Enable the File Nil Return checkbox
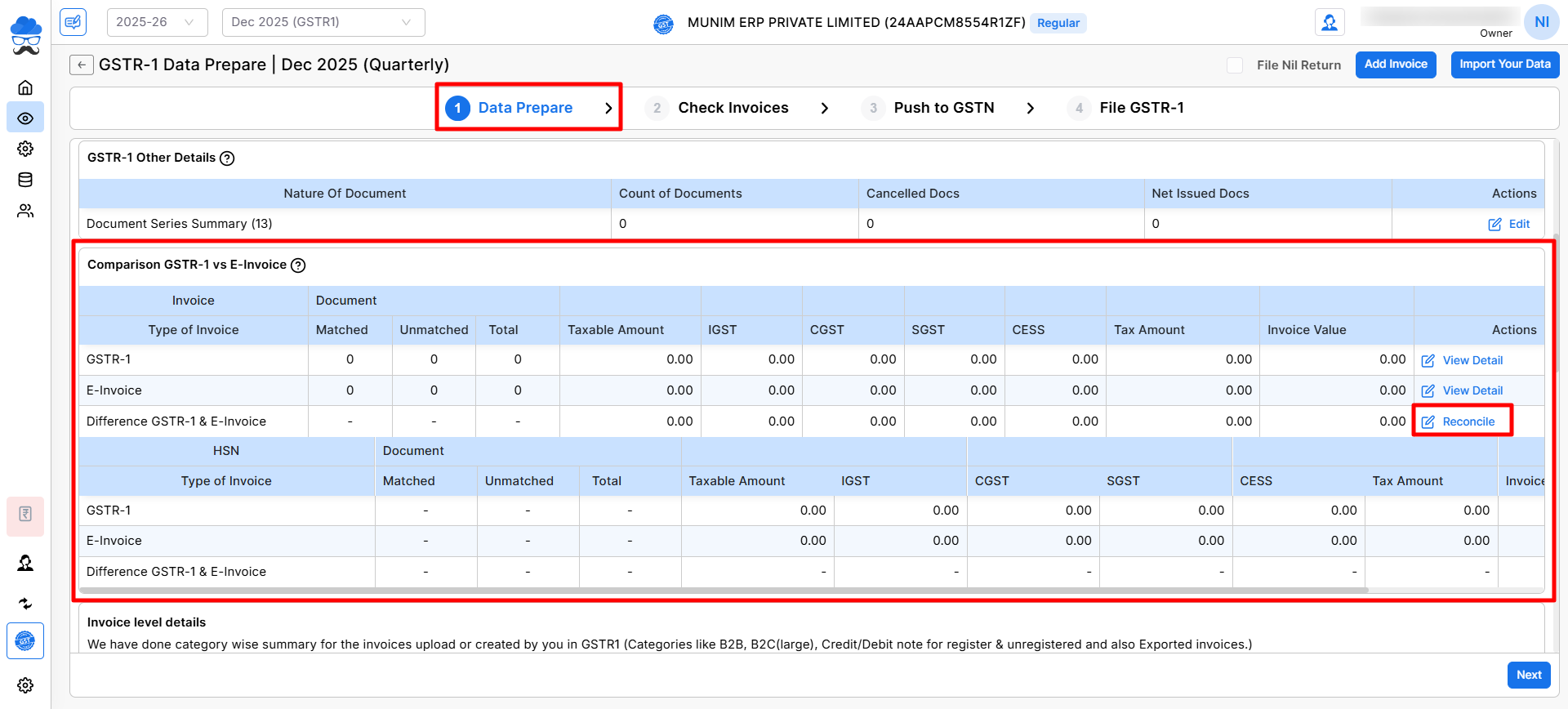Image resolution: width=1568 pixels, height=709 pixels. coord(1235,65)
